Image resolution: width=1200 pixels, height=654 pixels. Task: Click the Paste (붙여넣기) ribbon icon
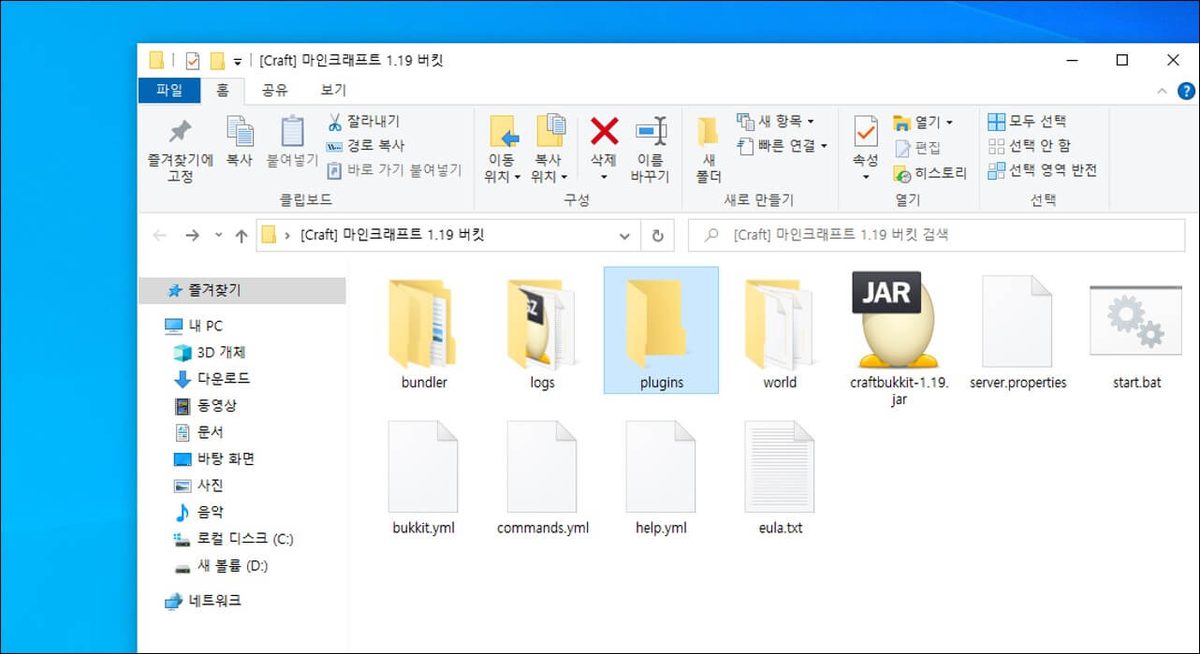[x=292, y=132]
